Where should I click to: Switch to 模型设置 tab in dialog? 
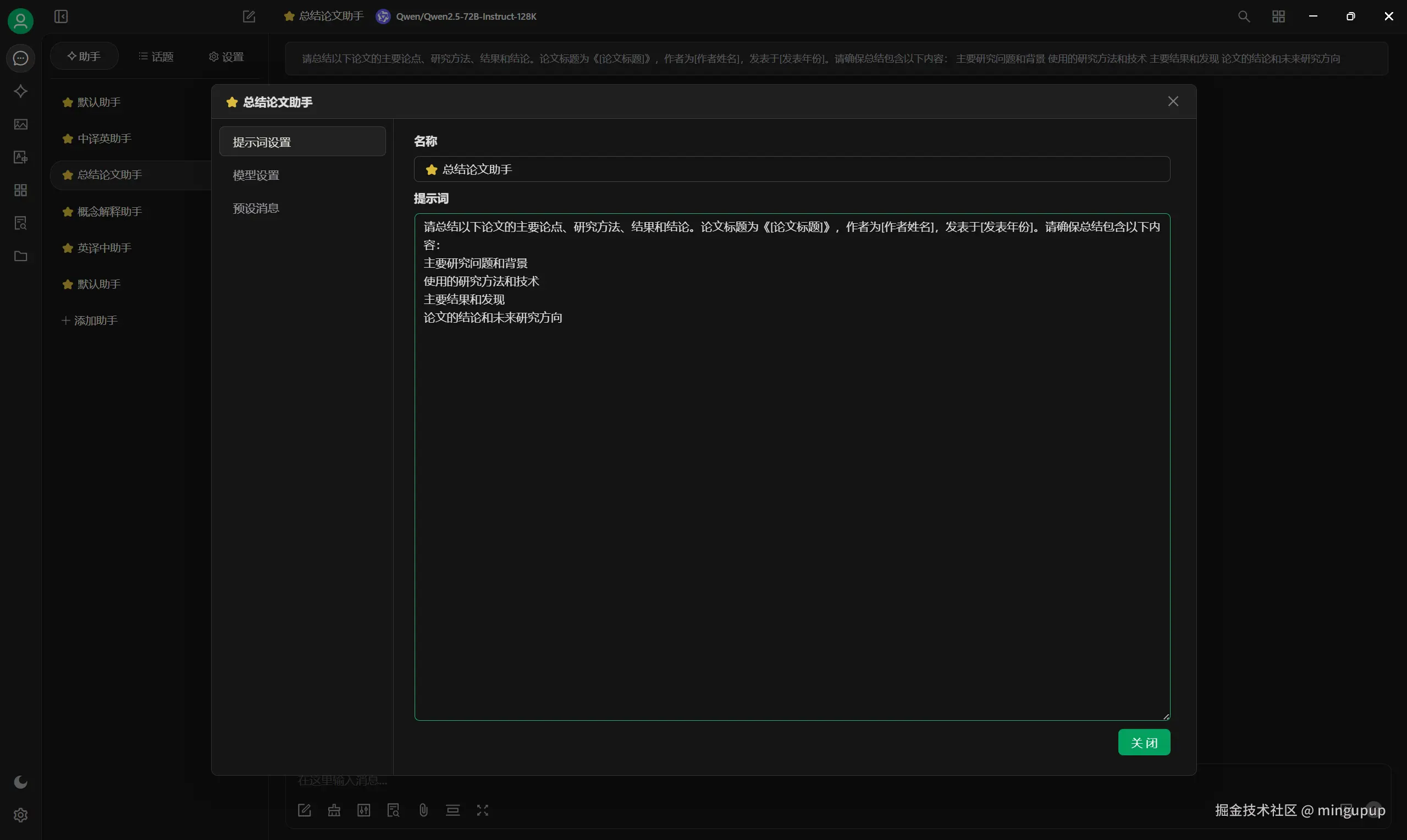coord(256,175)
